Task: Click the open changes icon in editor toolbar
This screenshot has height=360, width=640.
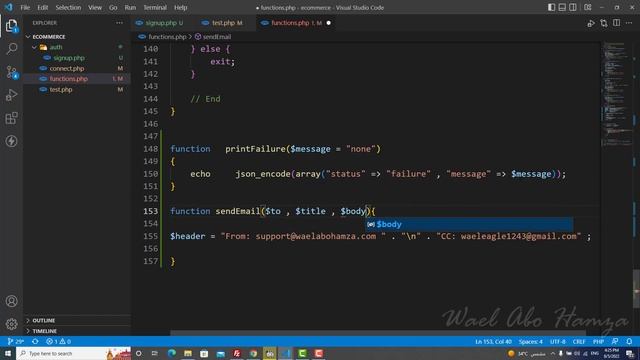Action: click(604, 23)
